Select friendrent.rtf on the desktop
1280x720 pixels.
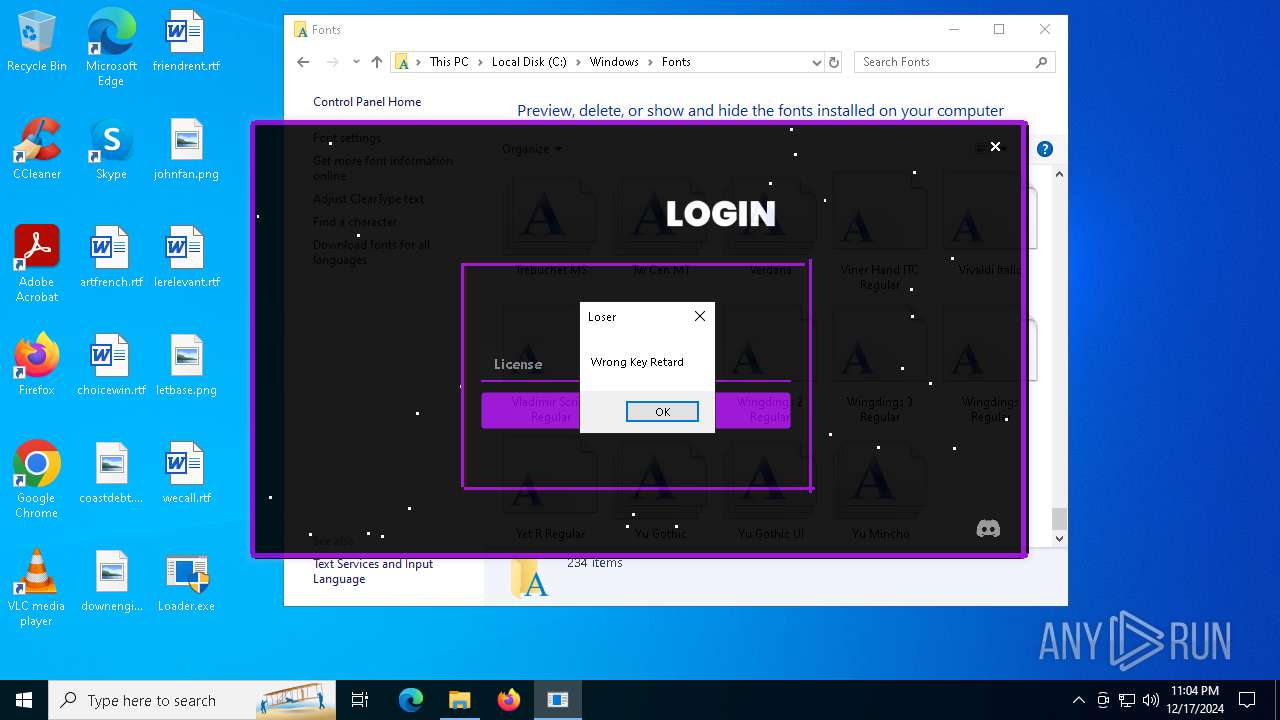click(x=186, y=42)
